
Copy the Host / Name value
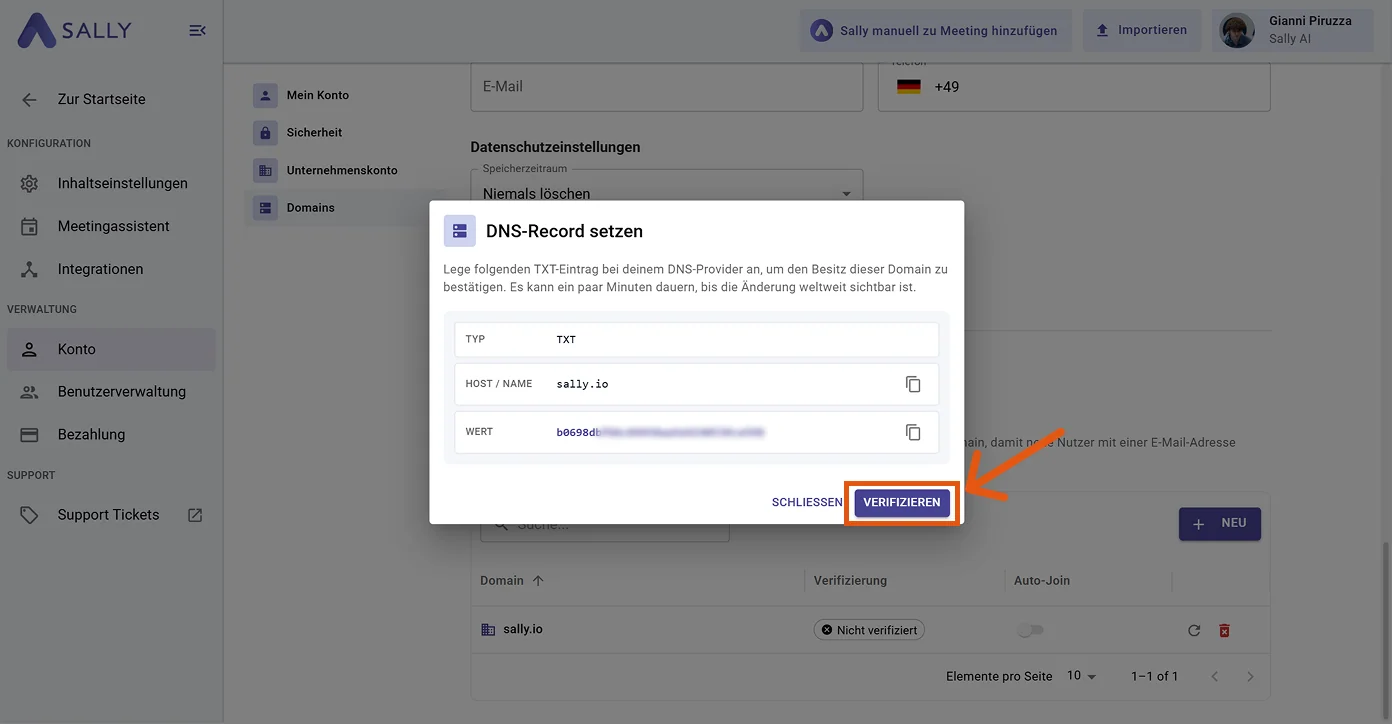[913, 384]
